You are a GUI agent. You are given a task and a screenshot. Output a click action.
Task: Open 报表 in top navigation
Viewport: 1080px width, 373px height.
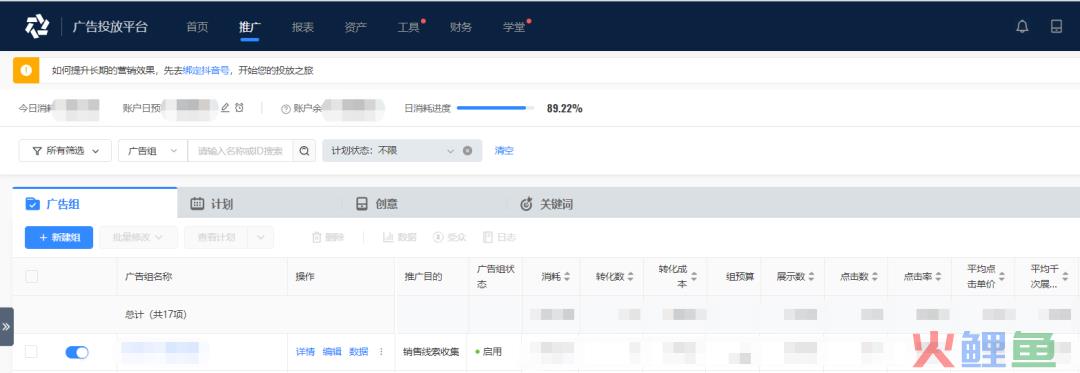tap(302, 27)
